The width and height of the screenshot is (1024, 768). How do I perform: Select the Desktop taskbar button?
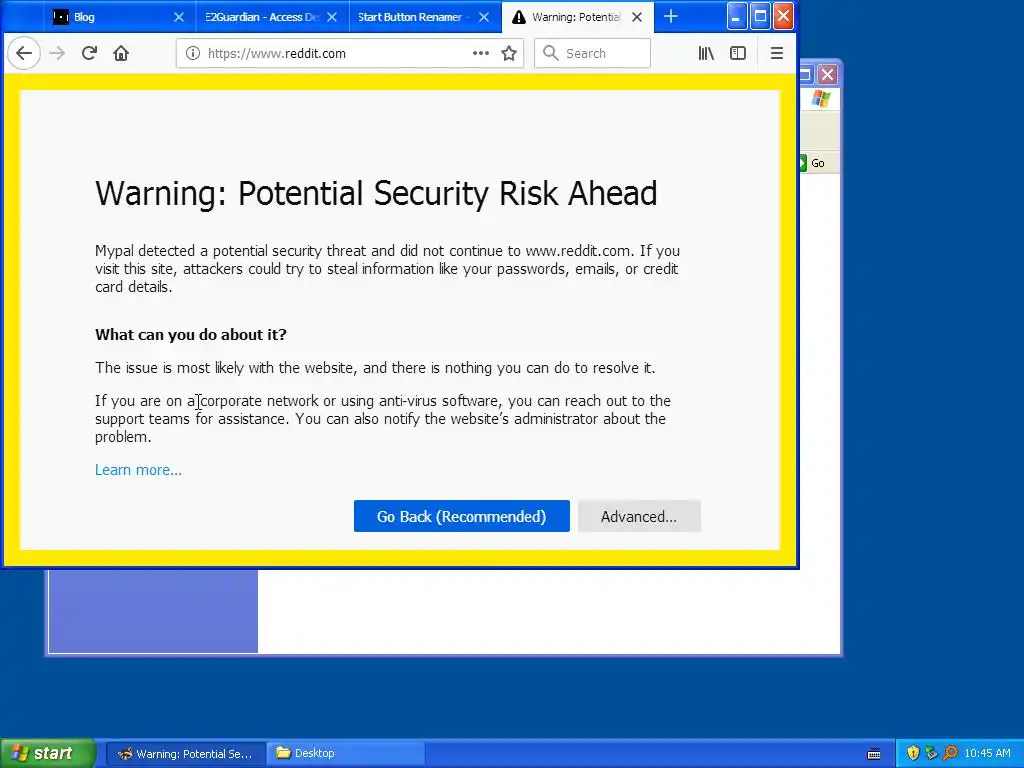tap(345, 754)
